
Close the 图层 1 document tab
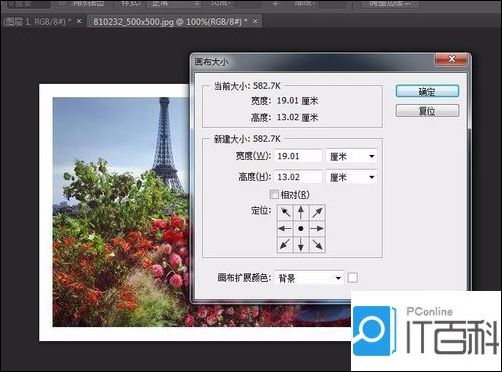(x=79, y=21)
